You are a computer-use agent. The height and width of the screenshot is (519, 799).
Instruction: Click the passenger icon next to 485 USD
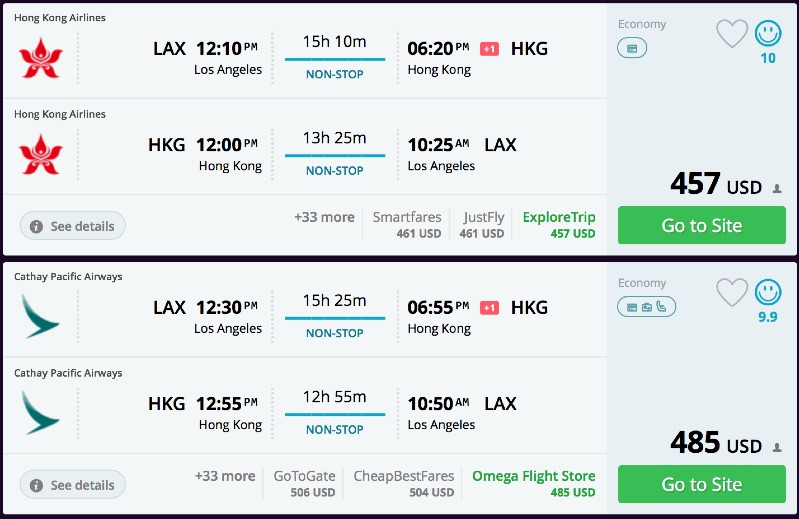[777, 447]
